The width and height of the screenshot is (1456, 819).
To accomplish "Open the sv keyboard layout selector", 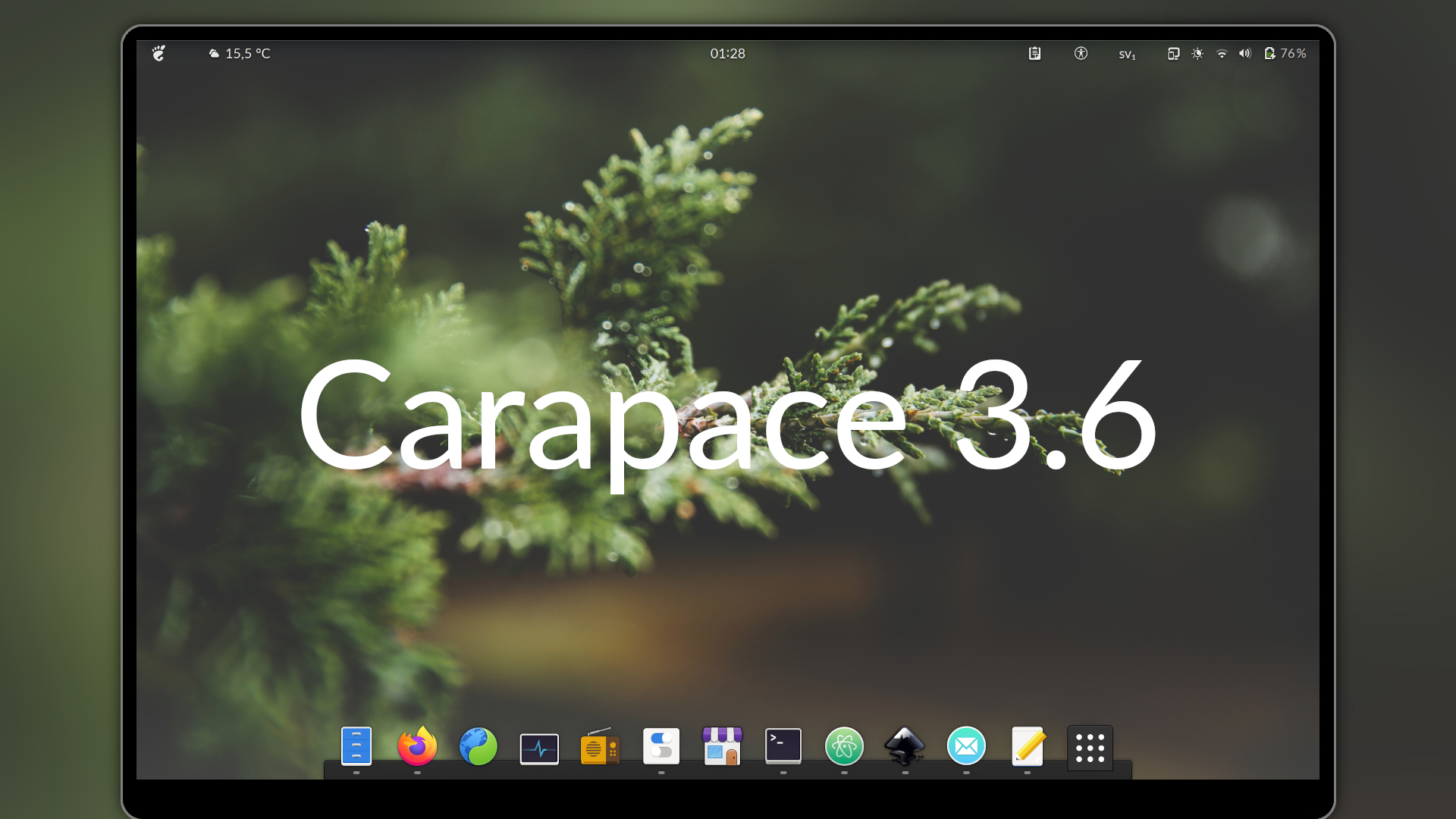I will pos(1127,54).
